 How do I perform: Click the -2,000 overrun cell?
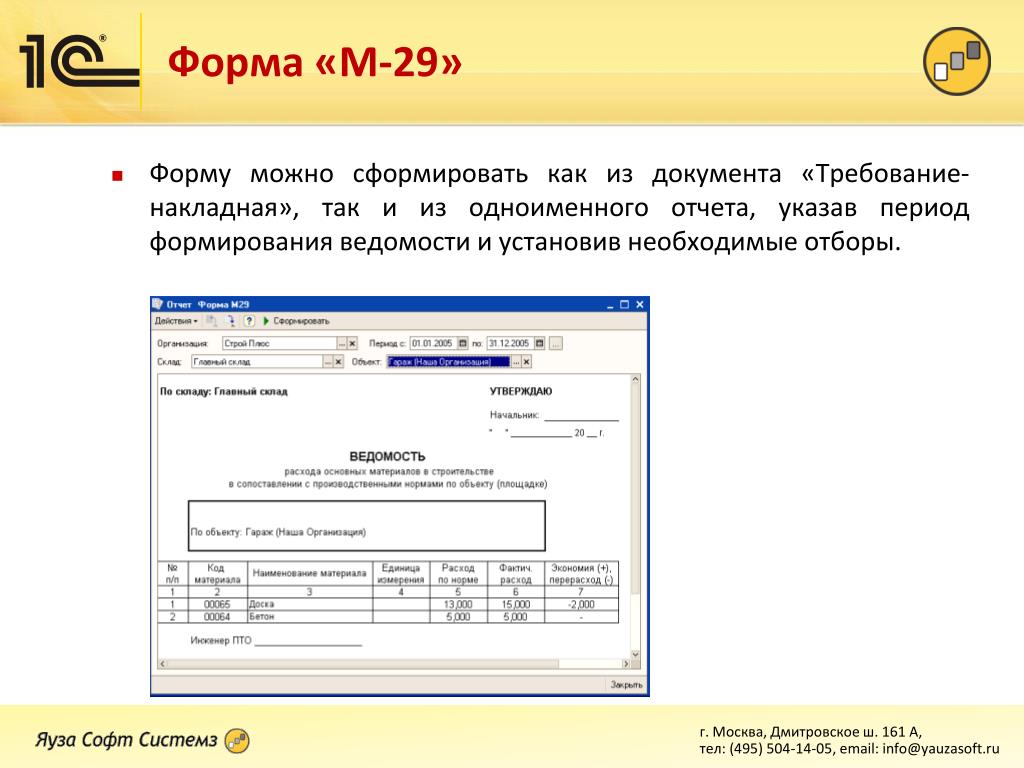(581, 605)
